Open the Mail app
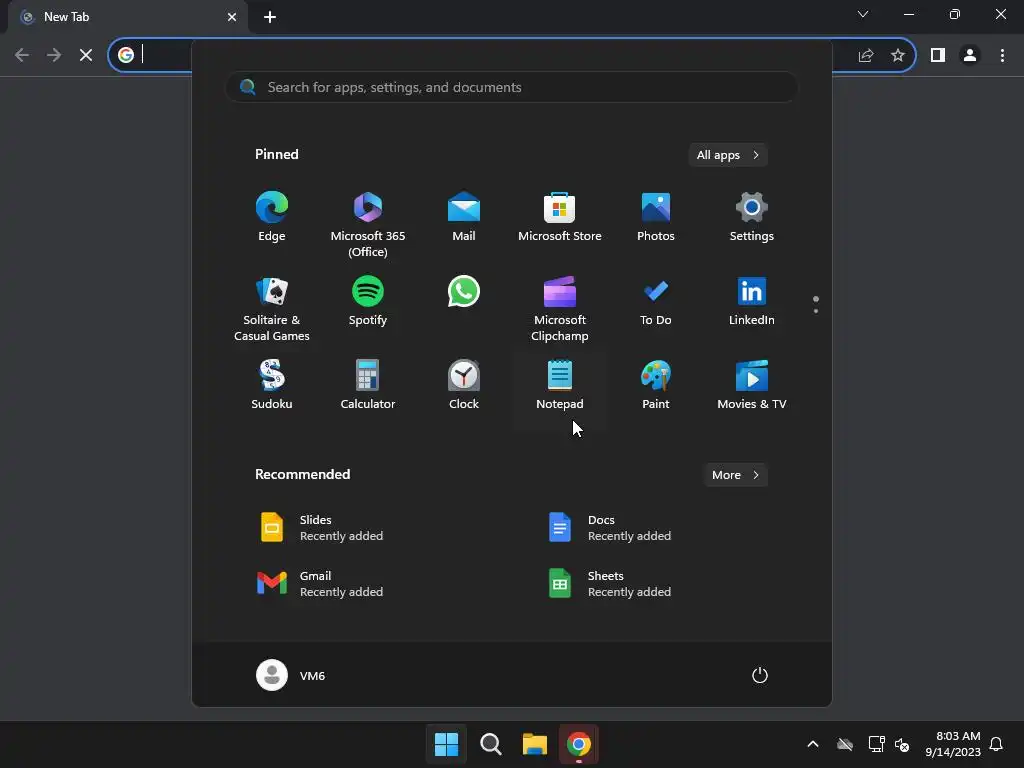The image size is (1024, 768). pyautogui.click(x=464, y=218)
